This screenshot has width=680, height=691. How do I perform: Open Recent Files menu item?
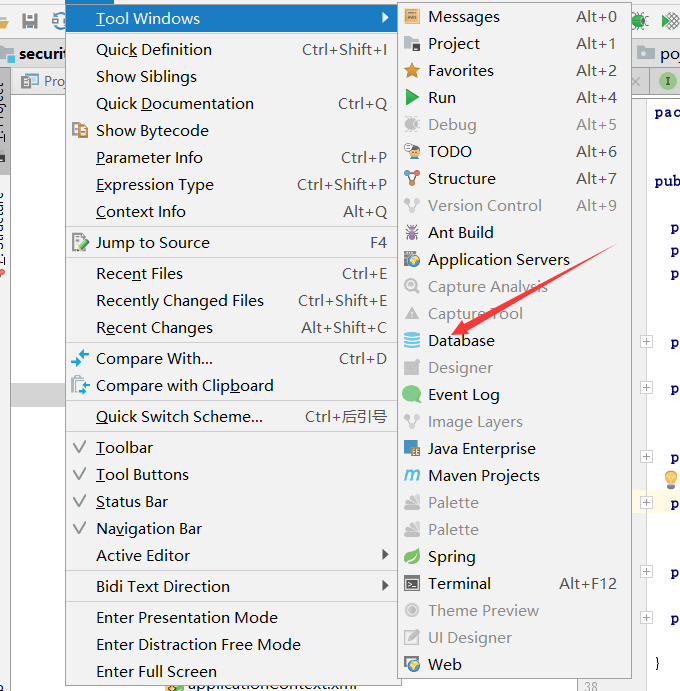[231, 274]
